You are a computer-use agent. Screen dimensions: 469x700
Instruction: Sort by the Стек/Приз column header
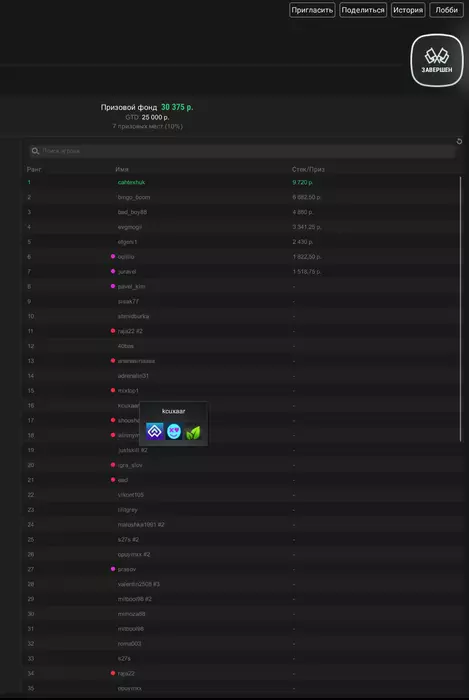coord(308,170)
